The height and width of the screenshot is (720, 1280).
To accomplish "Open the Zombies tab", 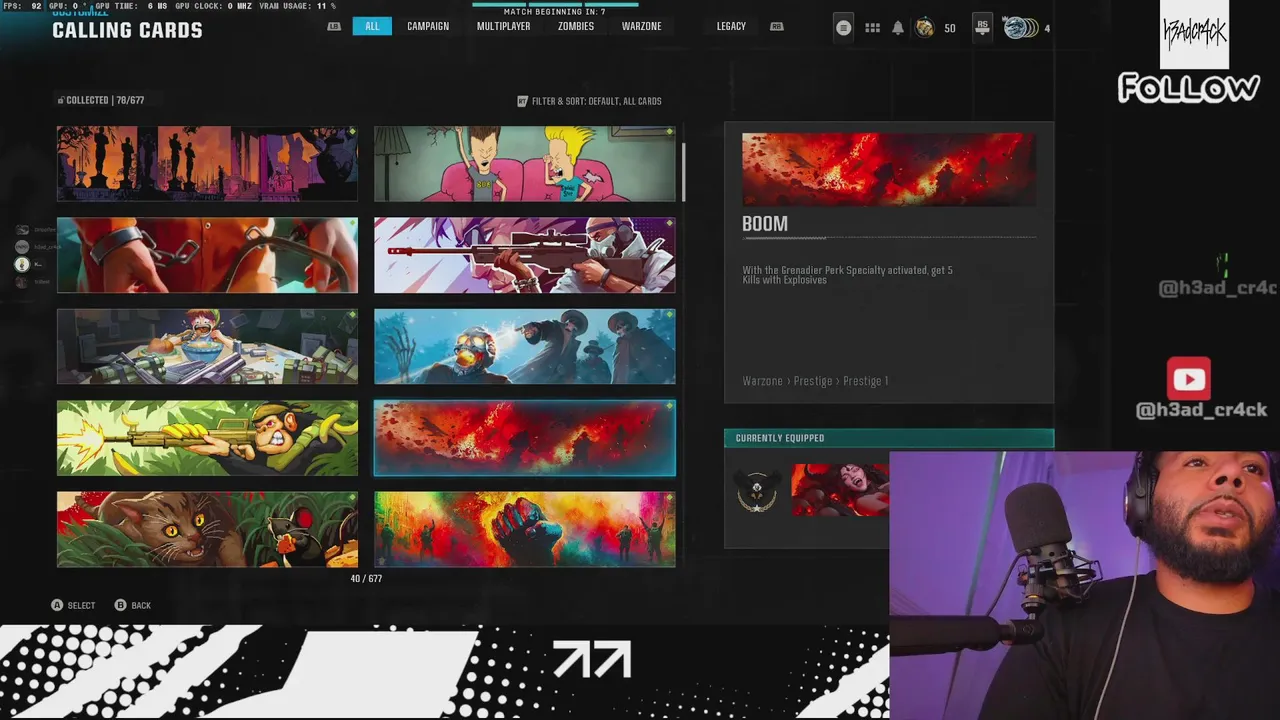I will tap(576, 26).
